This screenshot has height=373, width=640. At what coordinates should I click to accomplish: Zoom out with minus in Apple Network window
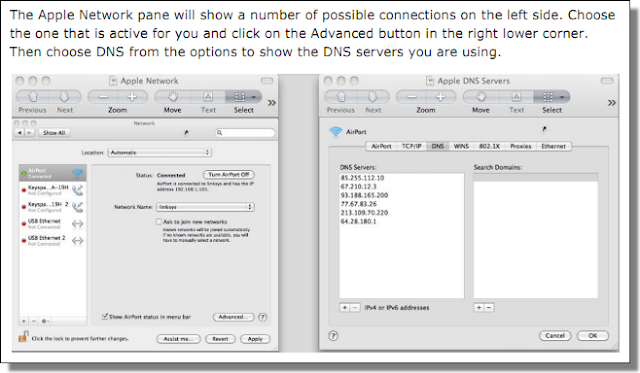tap(103, 97)
